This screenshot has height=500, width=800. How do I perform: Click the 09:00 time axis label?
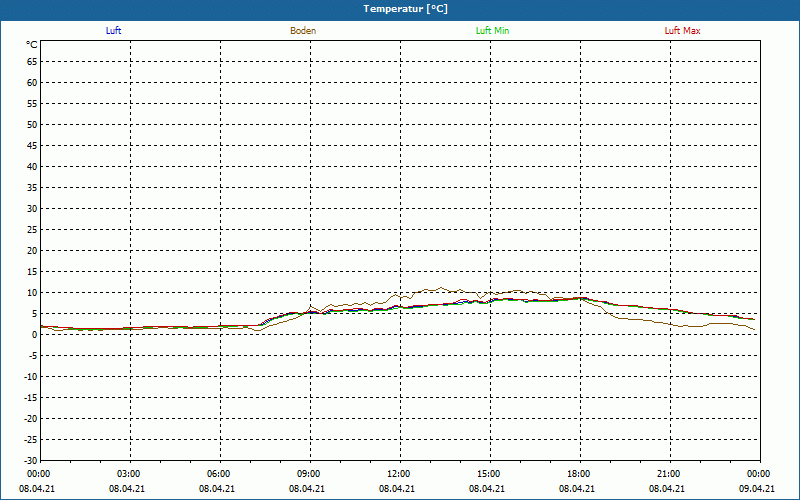click(x=309, y=474)
